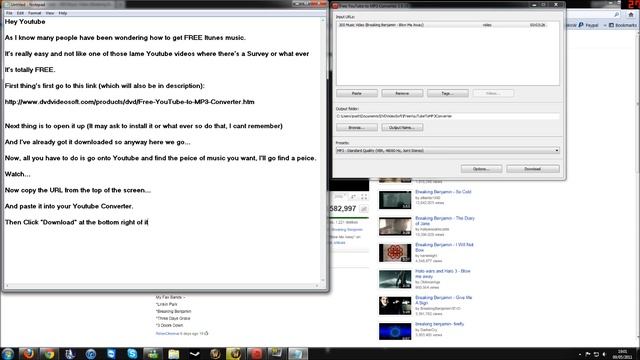This screenshot has width=640, height=360.
Task: Click the dvdvideosoft URL text in Notepad
Action: pyautogui.click(x=129, y=102)
